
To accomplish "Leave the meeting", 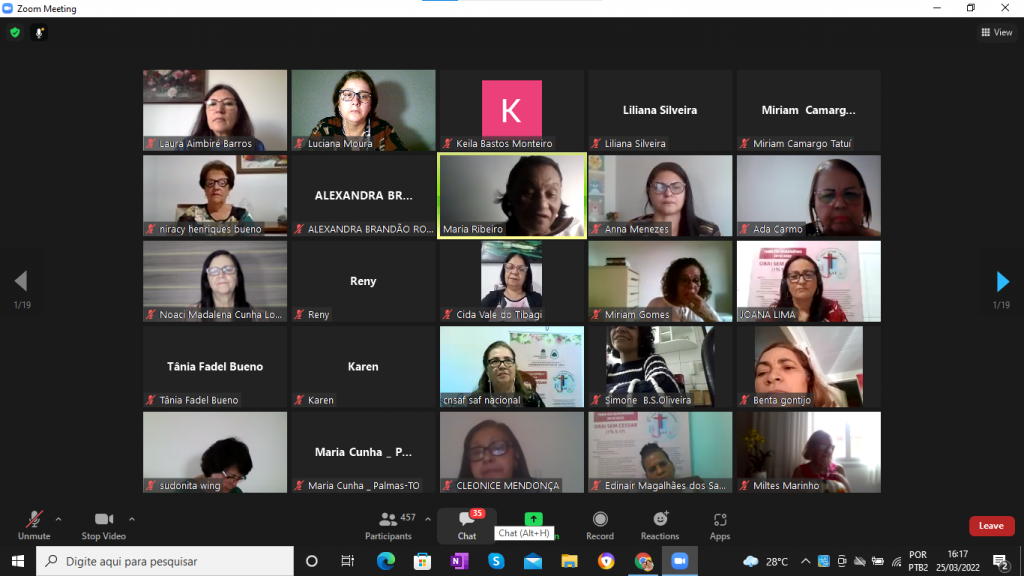I will pyautogui.click(x=991, y=526).
